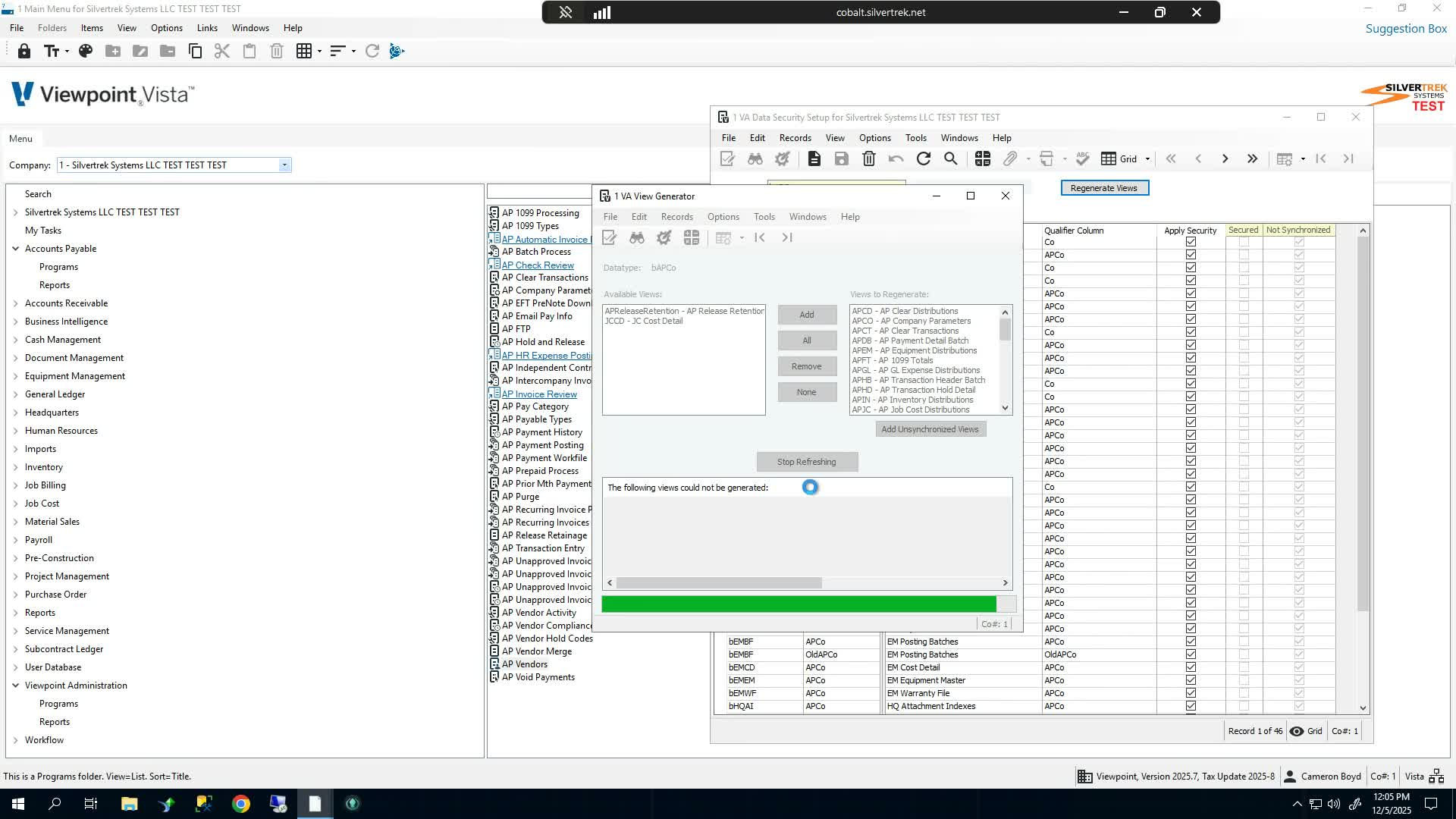Viewport: 1456px width, 819px height.
Task: Expand the Job Cost tree node
Action: coord(15,504)
